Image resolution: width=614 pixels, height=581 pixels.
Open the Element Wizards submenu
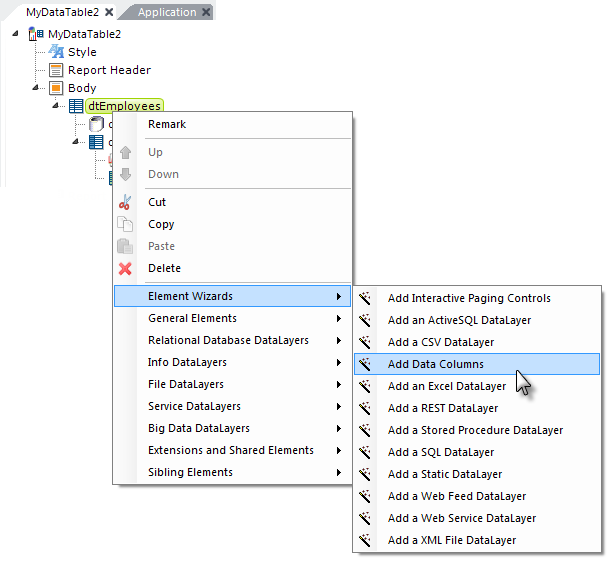[232, 296]
